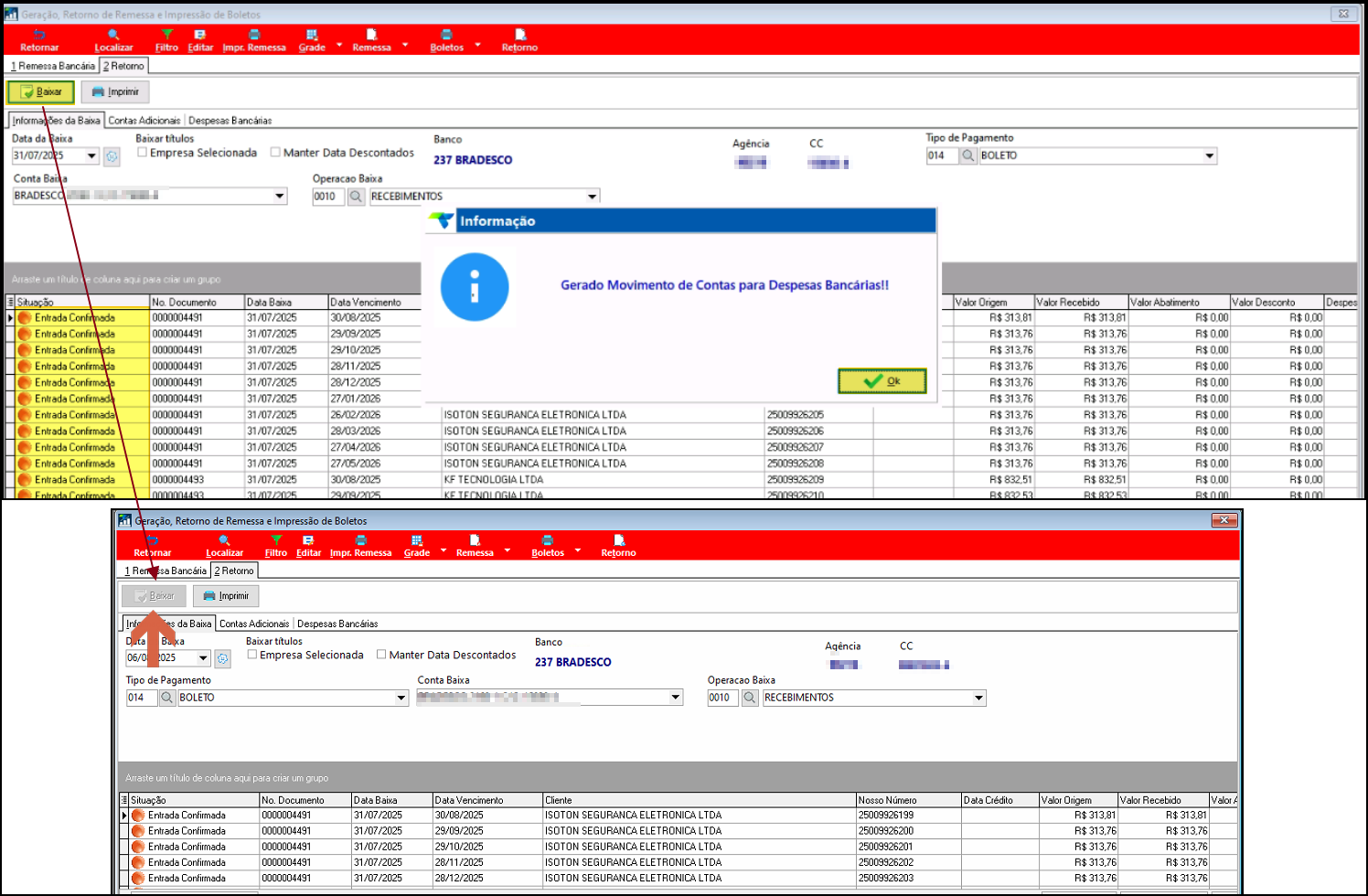
Task: Expand BOLETO payment type dropdown in upper window
Action: tap(1210, 155)
